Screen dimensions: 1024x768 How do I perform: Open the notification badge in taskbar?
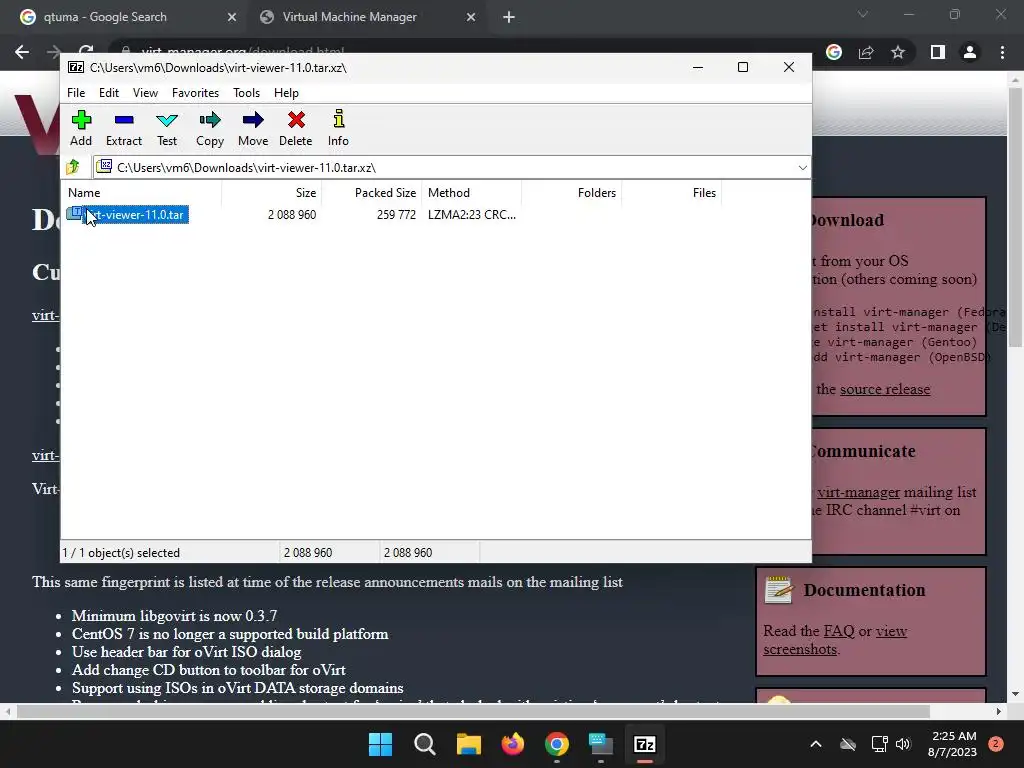(995, 744)
